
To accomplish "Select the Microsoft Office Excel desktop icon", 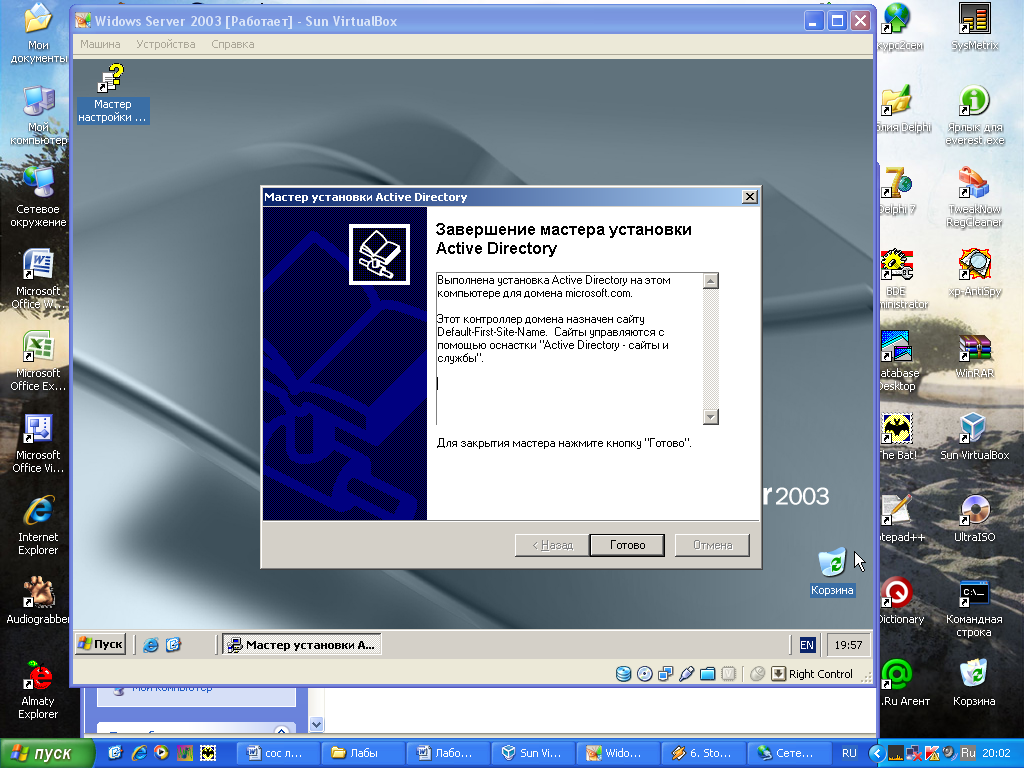I will 38,361.
